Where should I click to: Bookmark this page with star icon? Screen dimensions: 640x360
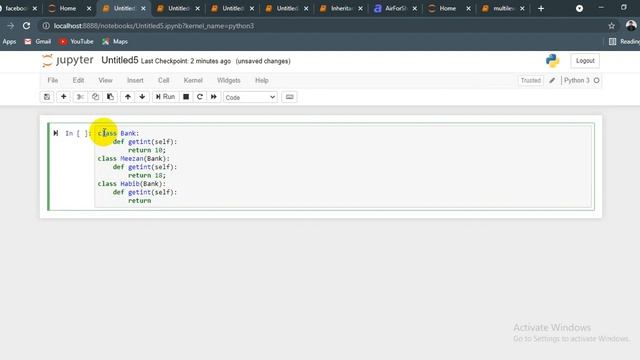point(611,26)
